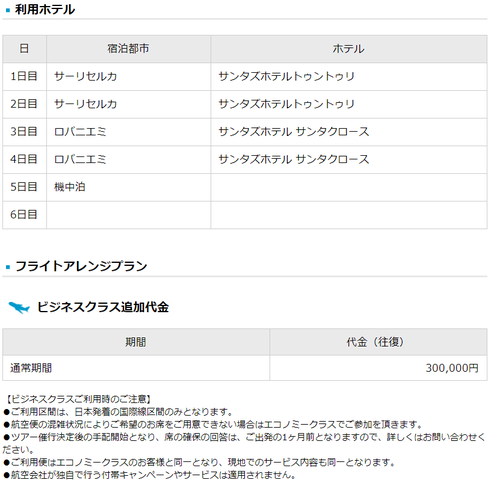Select the 6日目 row label

tap(24, 215)
